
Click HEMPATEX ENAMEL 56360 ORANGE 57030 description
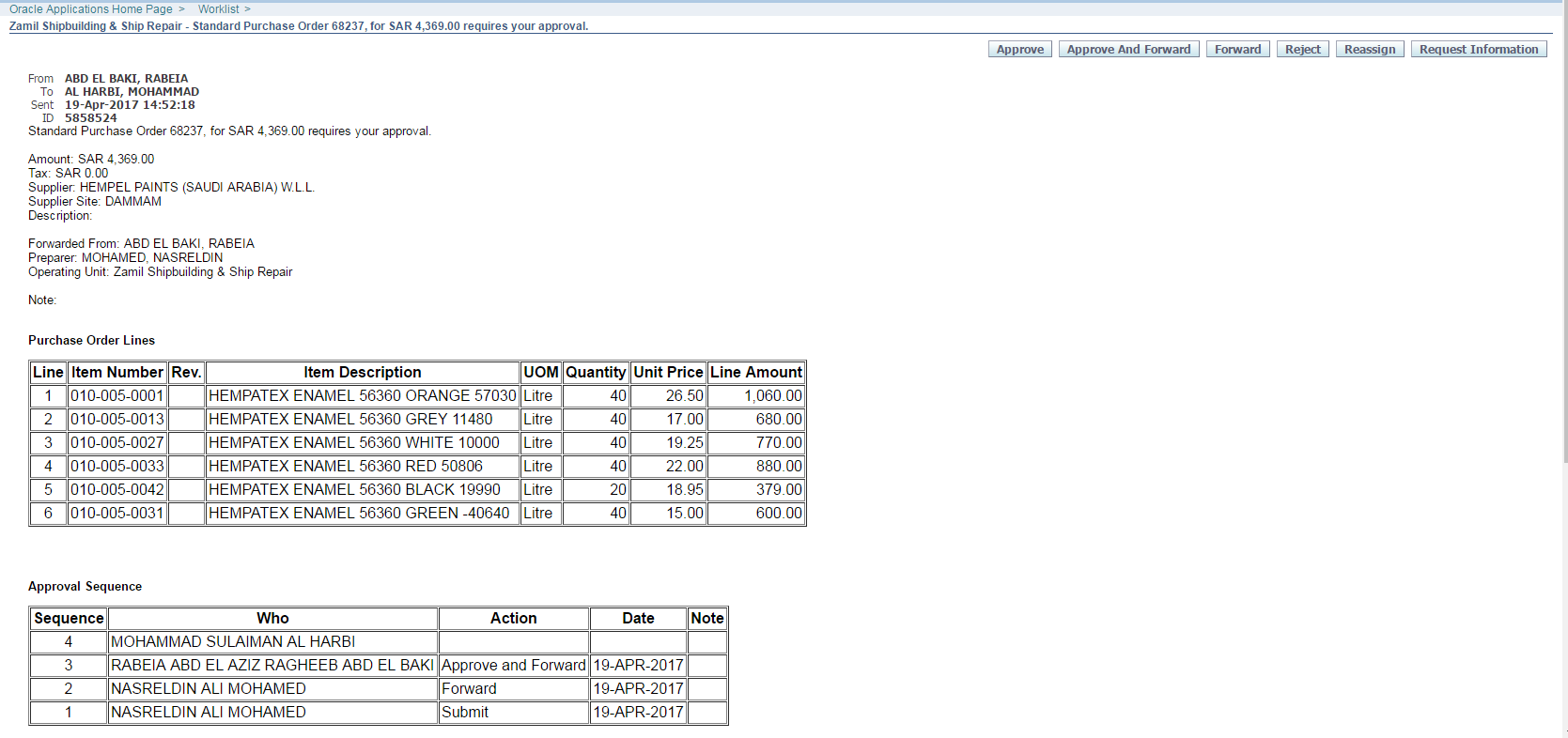click(x=363, y=395)
